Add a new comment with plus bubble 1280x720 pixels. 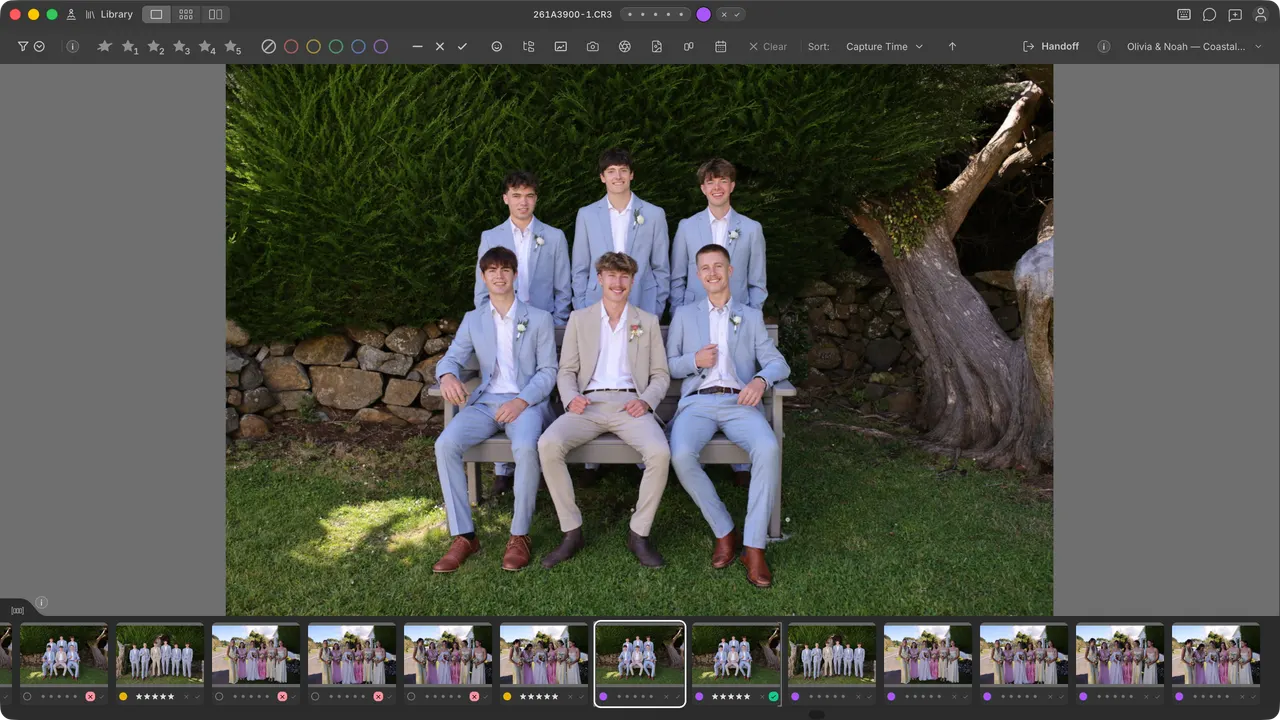tap(1235, 15)
